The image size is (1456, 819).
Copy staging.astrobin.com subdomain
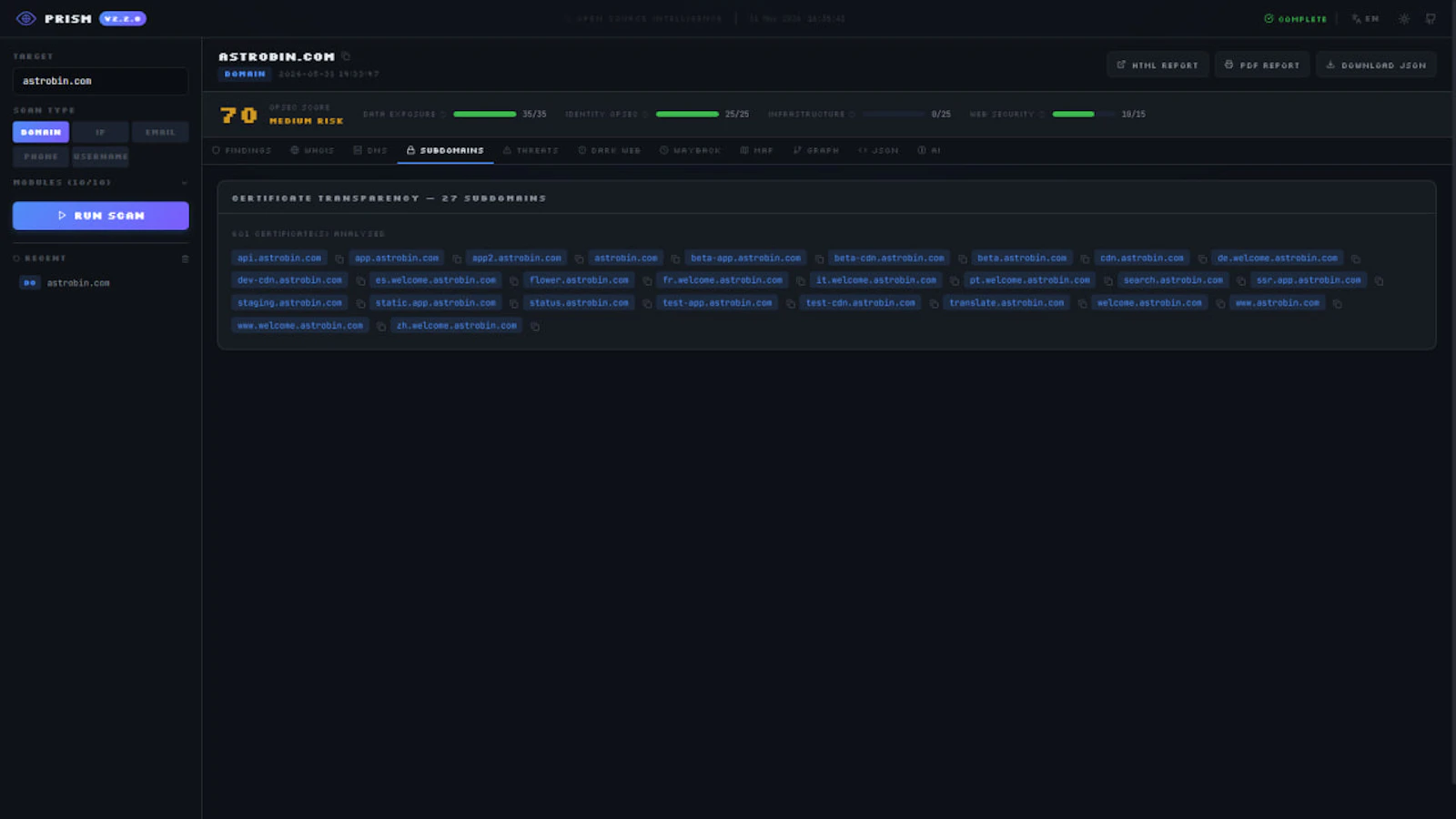coord(360,304)
